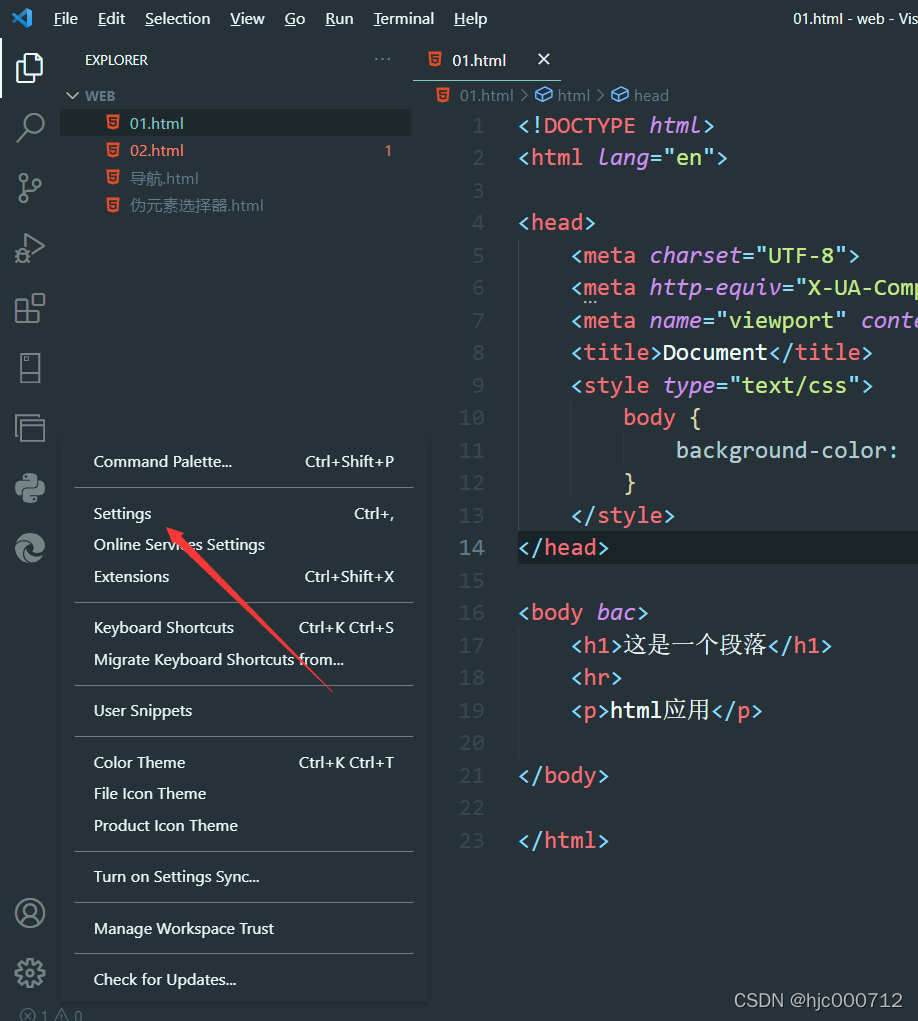Choose Color Theme menu entry
Viewport: 918px width, 1021px height.
244,762
